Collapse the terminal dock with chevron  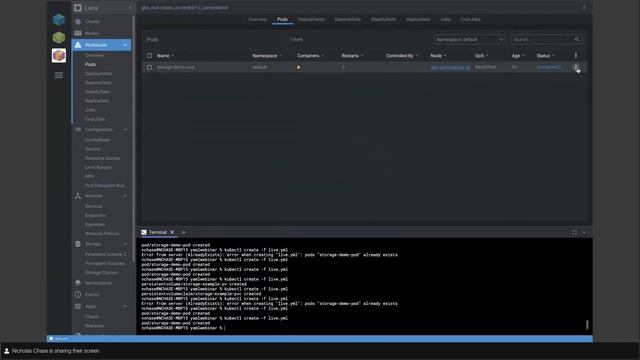pos(584,232)
